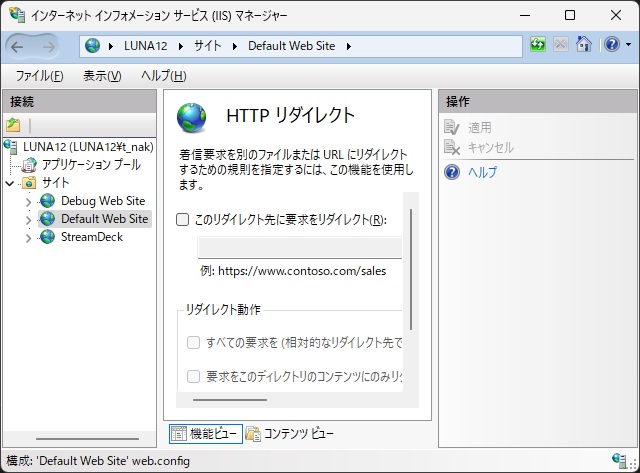This screenshot has height=473, width=640.
Task: Open アプリケーション プール node
Action: 91,164
